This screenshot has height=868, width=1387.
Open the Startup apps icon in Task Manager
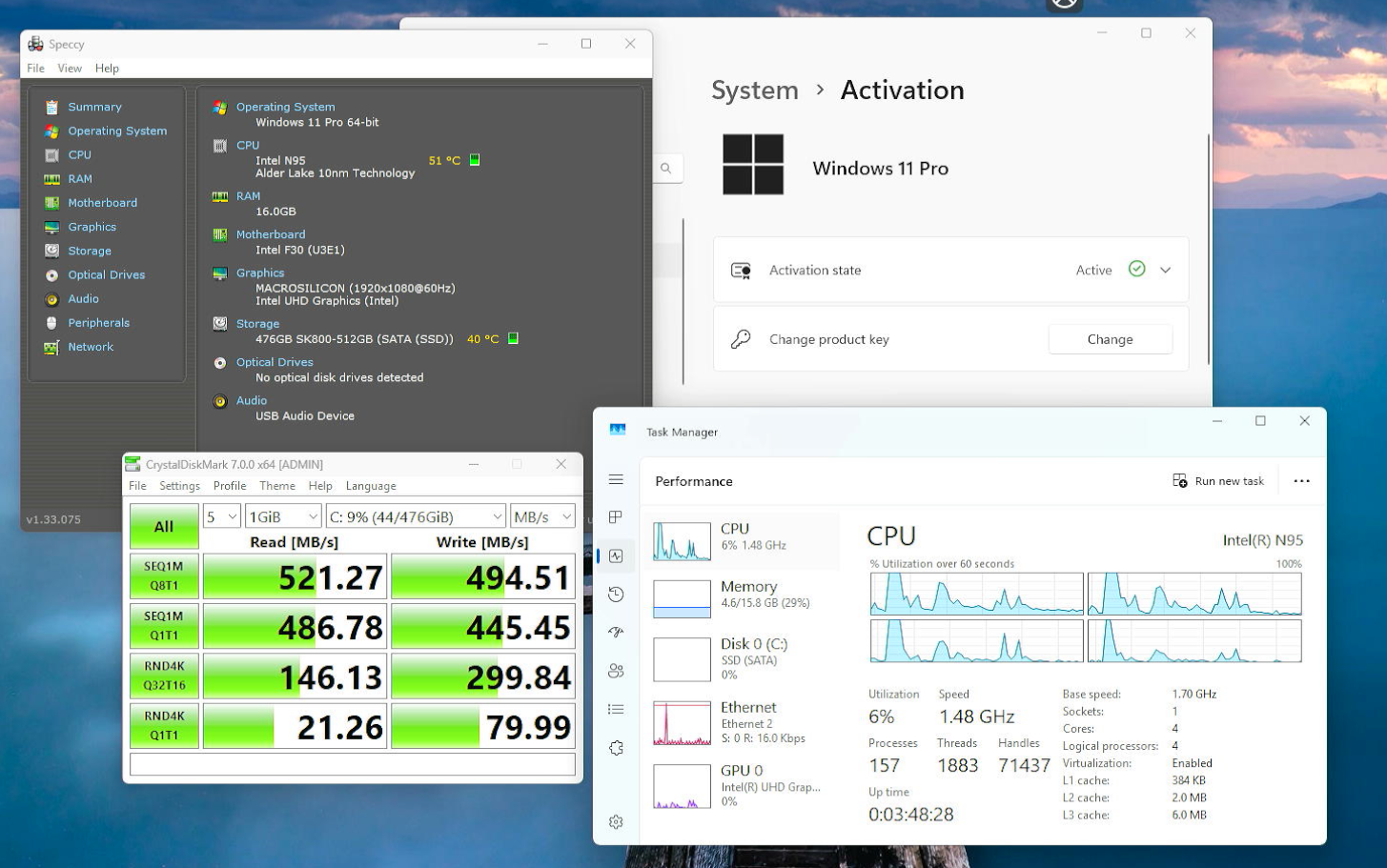pyautogui.click(x=616, y=633)
